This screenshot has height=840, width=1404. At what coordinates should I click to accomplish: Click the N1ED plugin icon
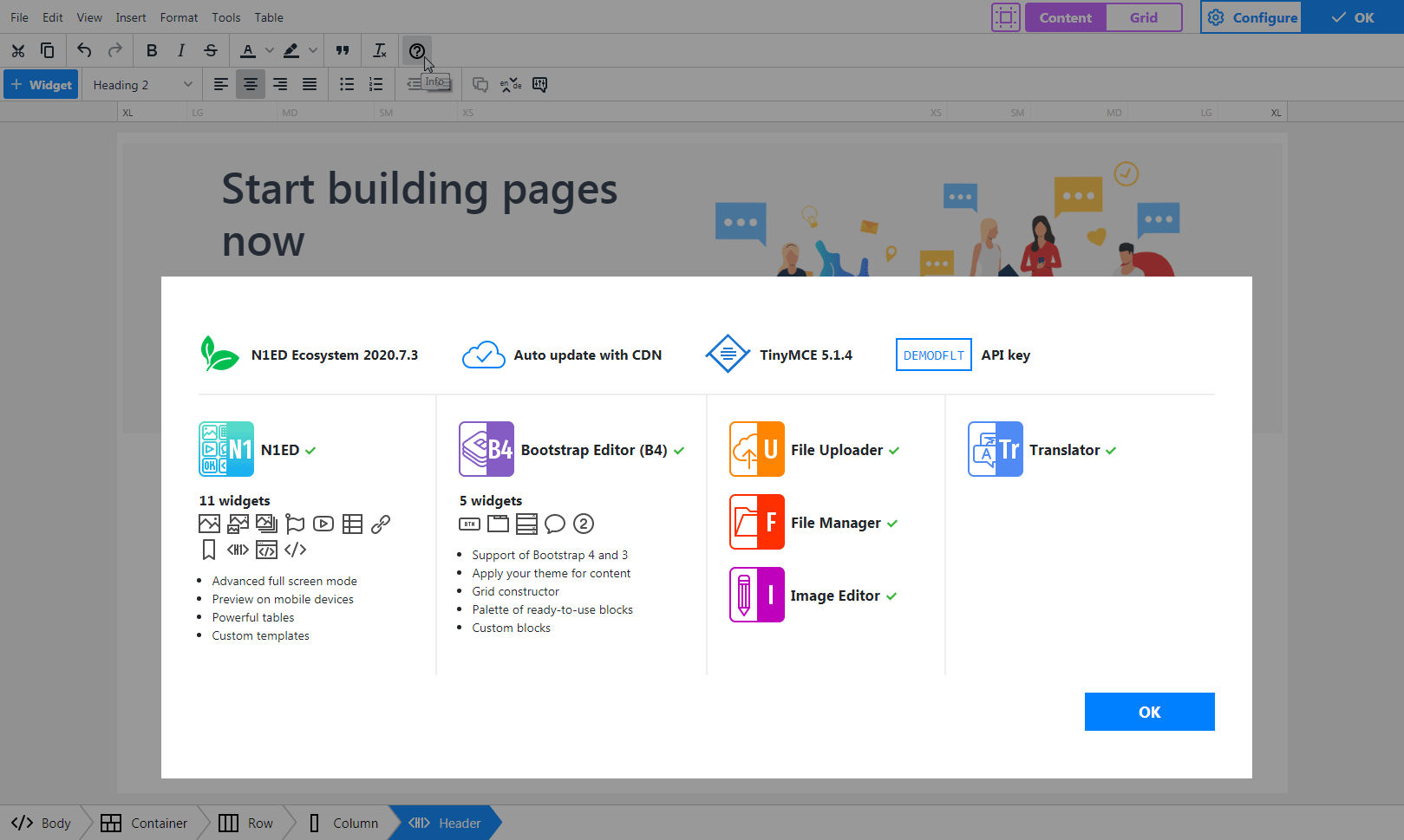click(x=226, y=449)
